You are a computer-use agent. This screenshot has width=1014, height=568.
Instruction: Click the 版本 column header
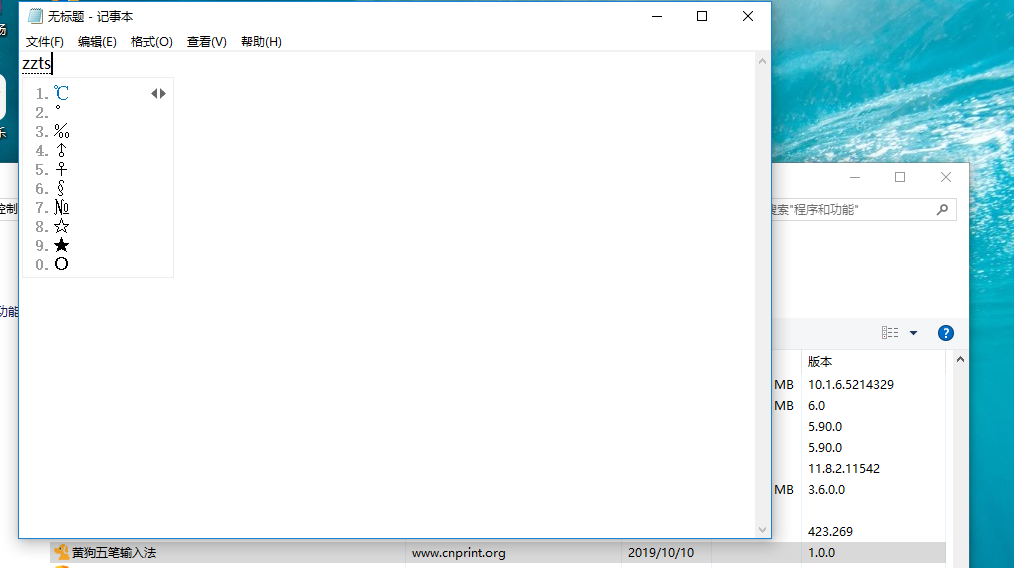pos(820,361)
